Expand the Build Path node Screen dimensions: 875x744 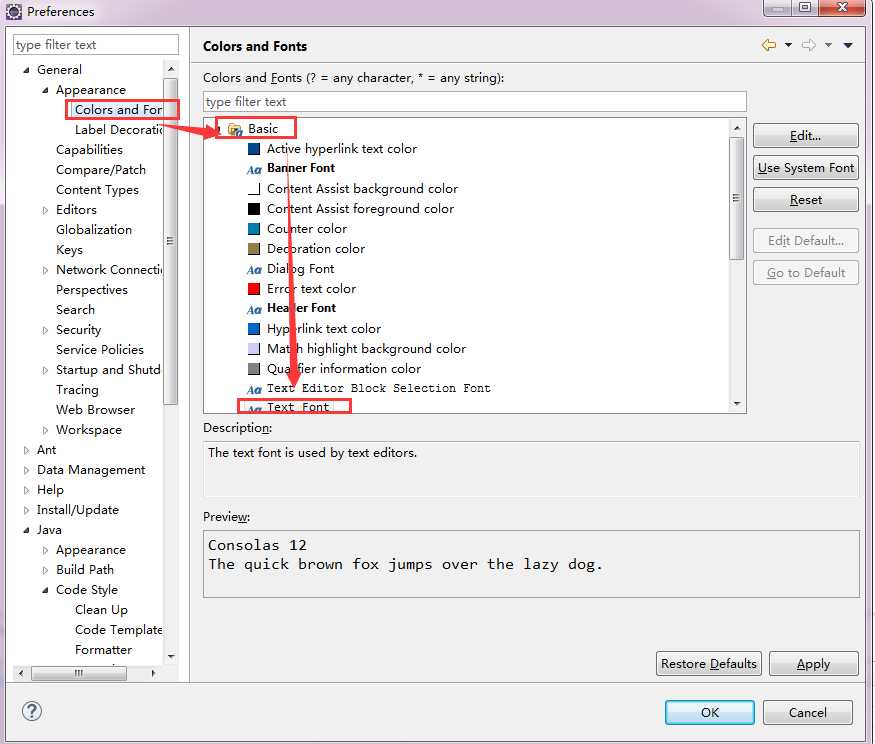coord(45,570)
